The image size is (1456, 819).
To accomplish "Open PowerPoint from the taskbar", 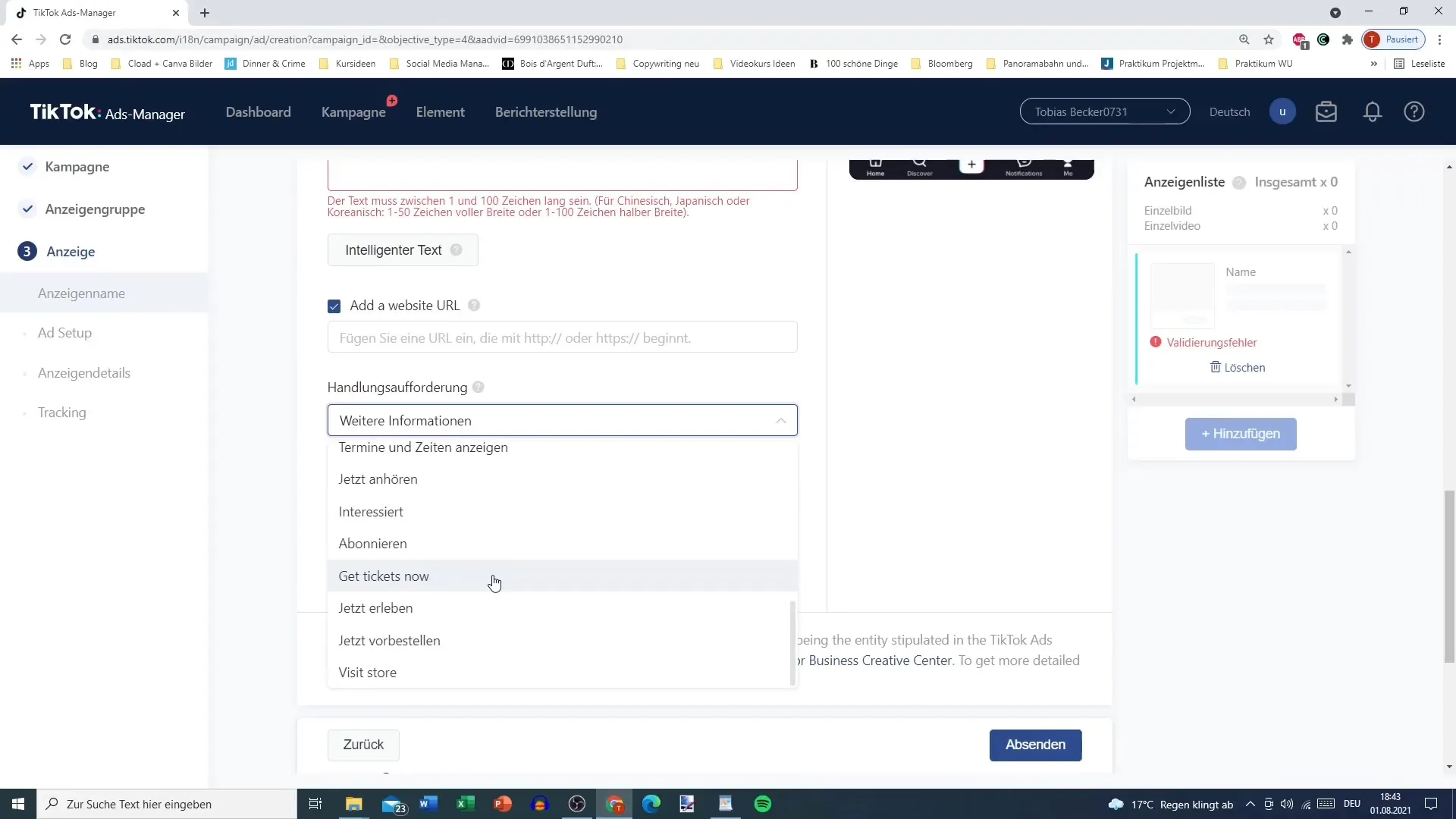I will point(503,804).
